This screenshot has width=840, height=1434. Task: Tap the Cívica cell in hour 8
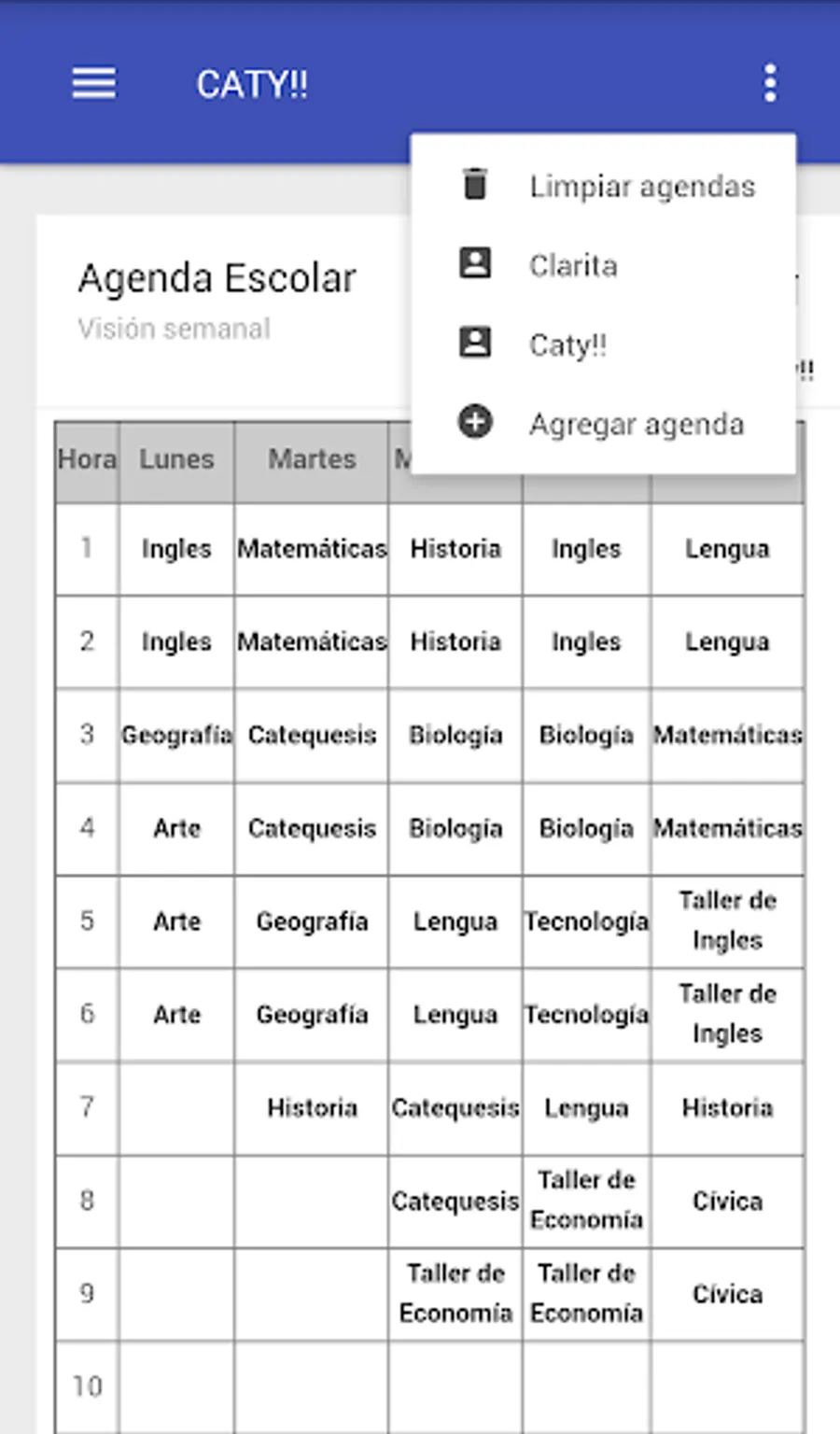(x=727, y=1202)
